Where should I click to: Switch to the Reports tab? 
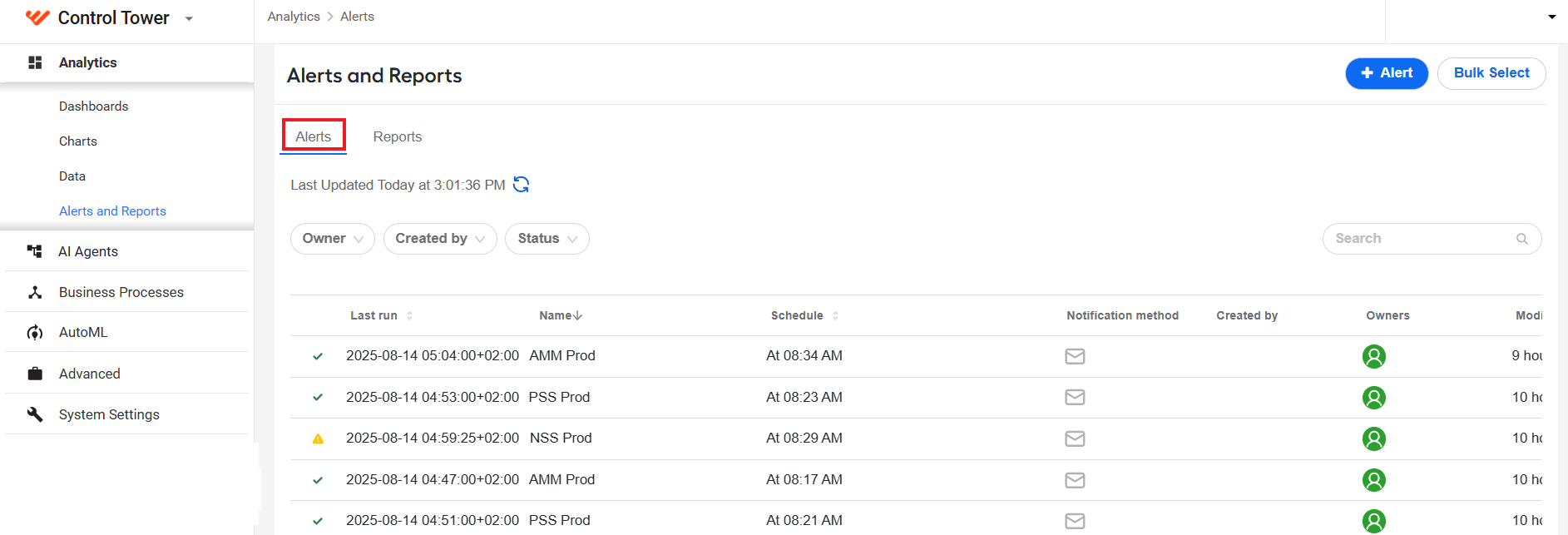[398, 136]
